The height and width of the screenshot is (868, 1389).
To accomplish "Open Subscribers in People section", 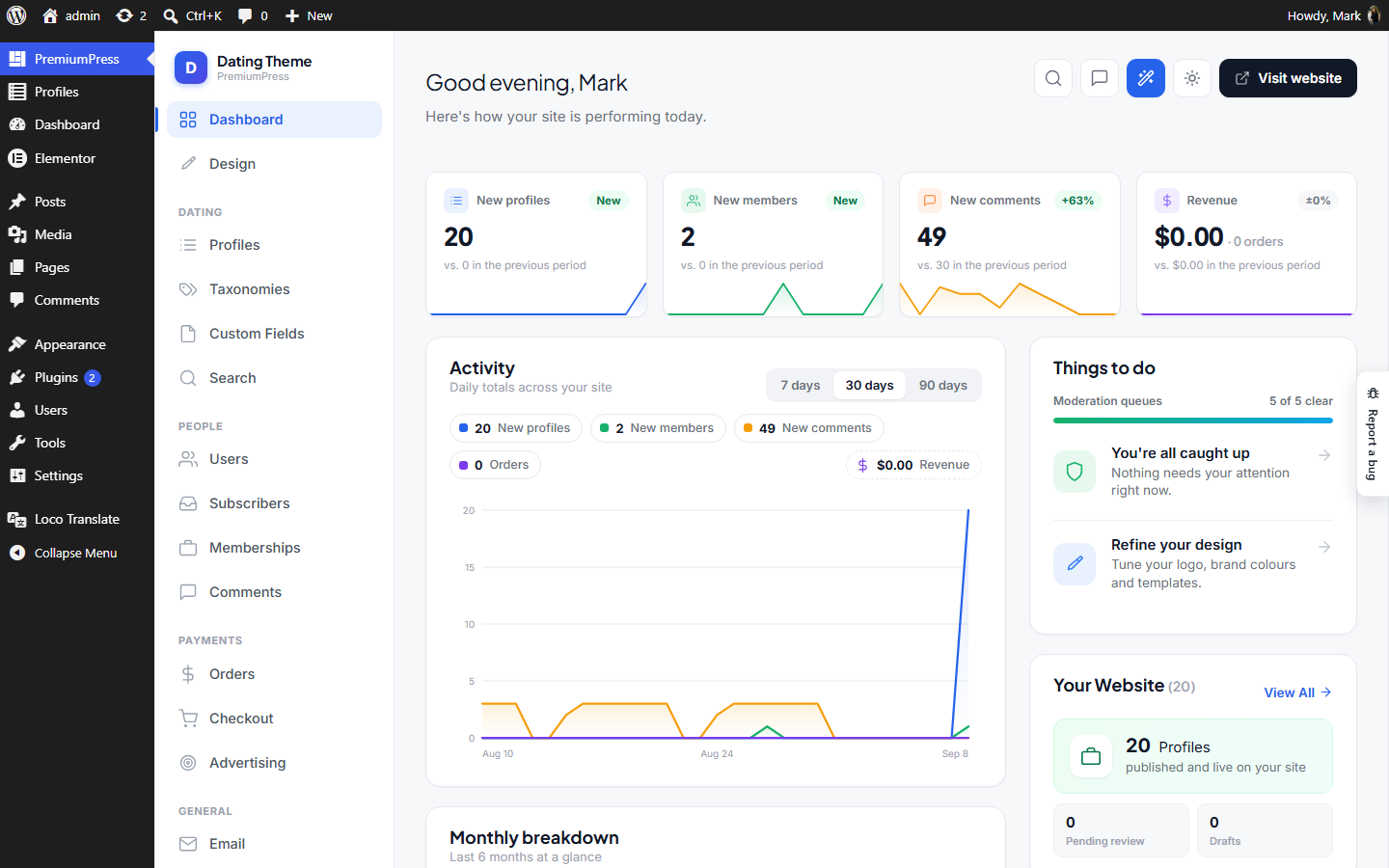I will tap(274, 503).
